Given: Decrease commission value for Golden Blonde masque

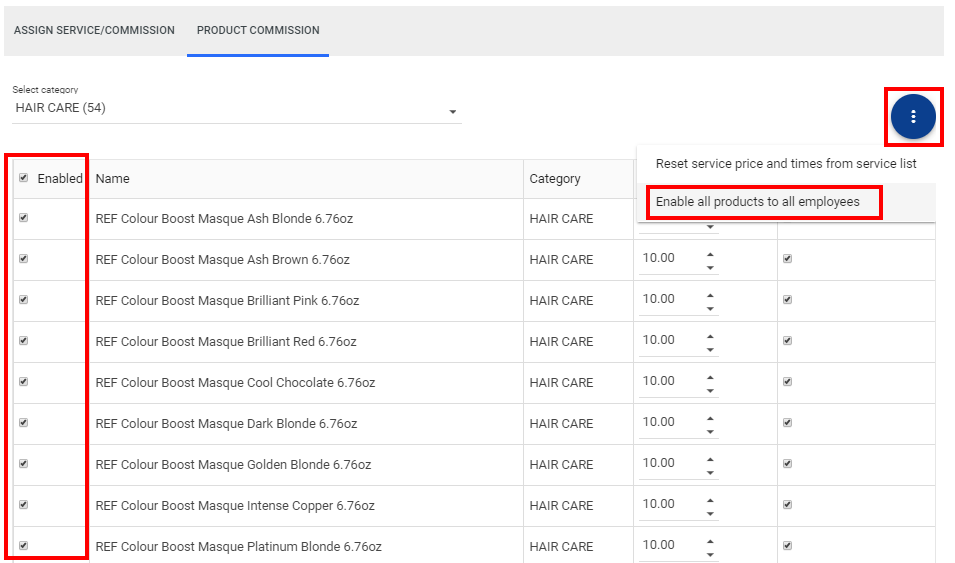Looking at the screenshot, I should coord(710,472).
